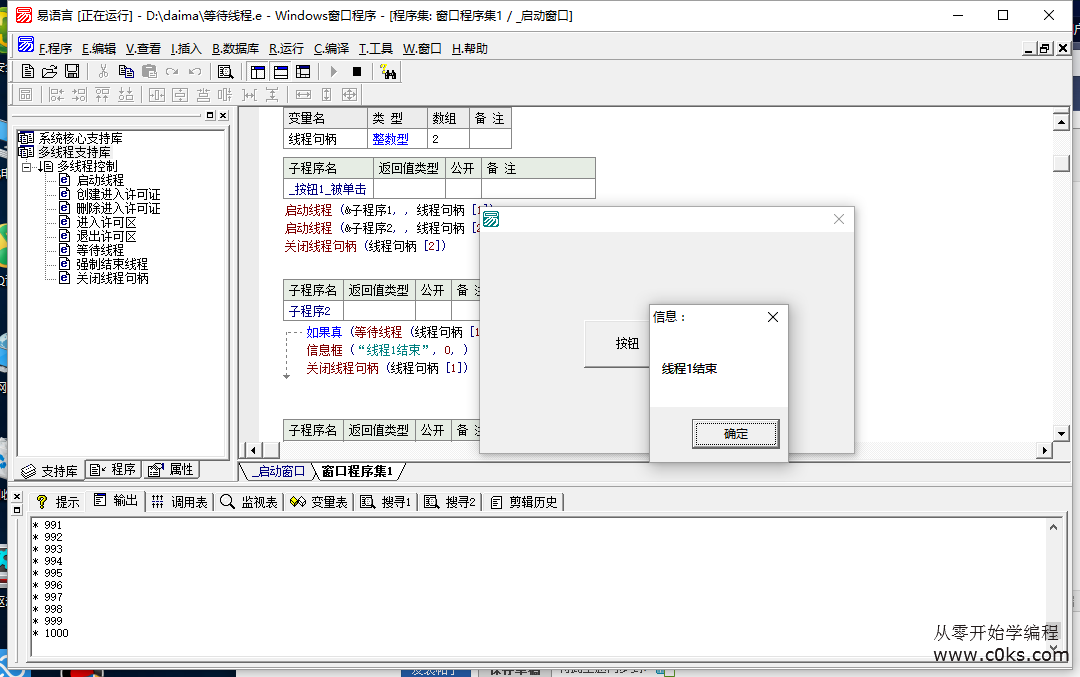The height and width of the screenshot is (677, 1080).
Task: Click the Cut scissors icon
Action: tap(103, 72)
